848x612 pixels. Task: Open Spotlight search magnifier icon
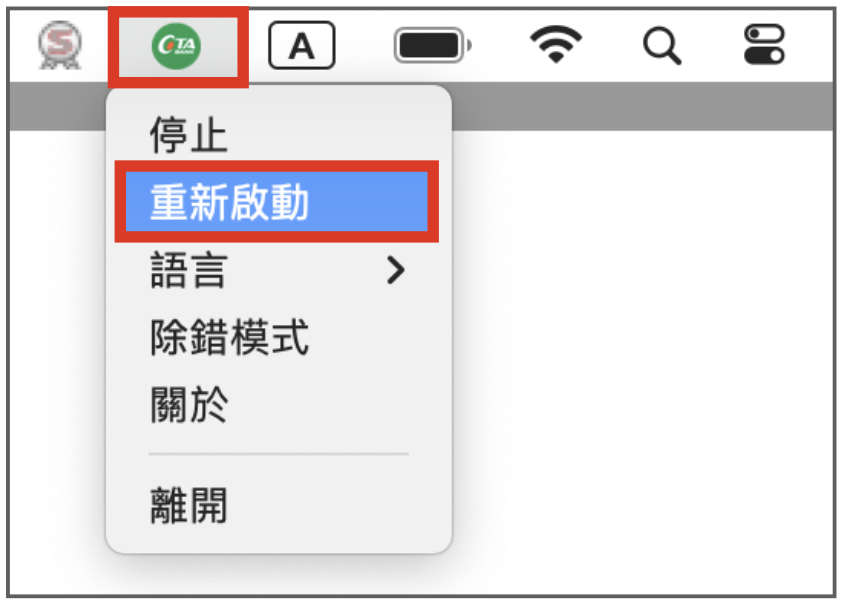click(662, 46)
